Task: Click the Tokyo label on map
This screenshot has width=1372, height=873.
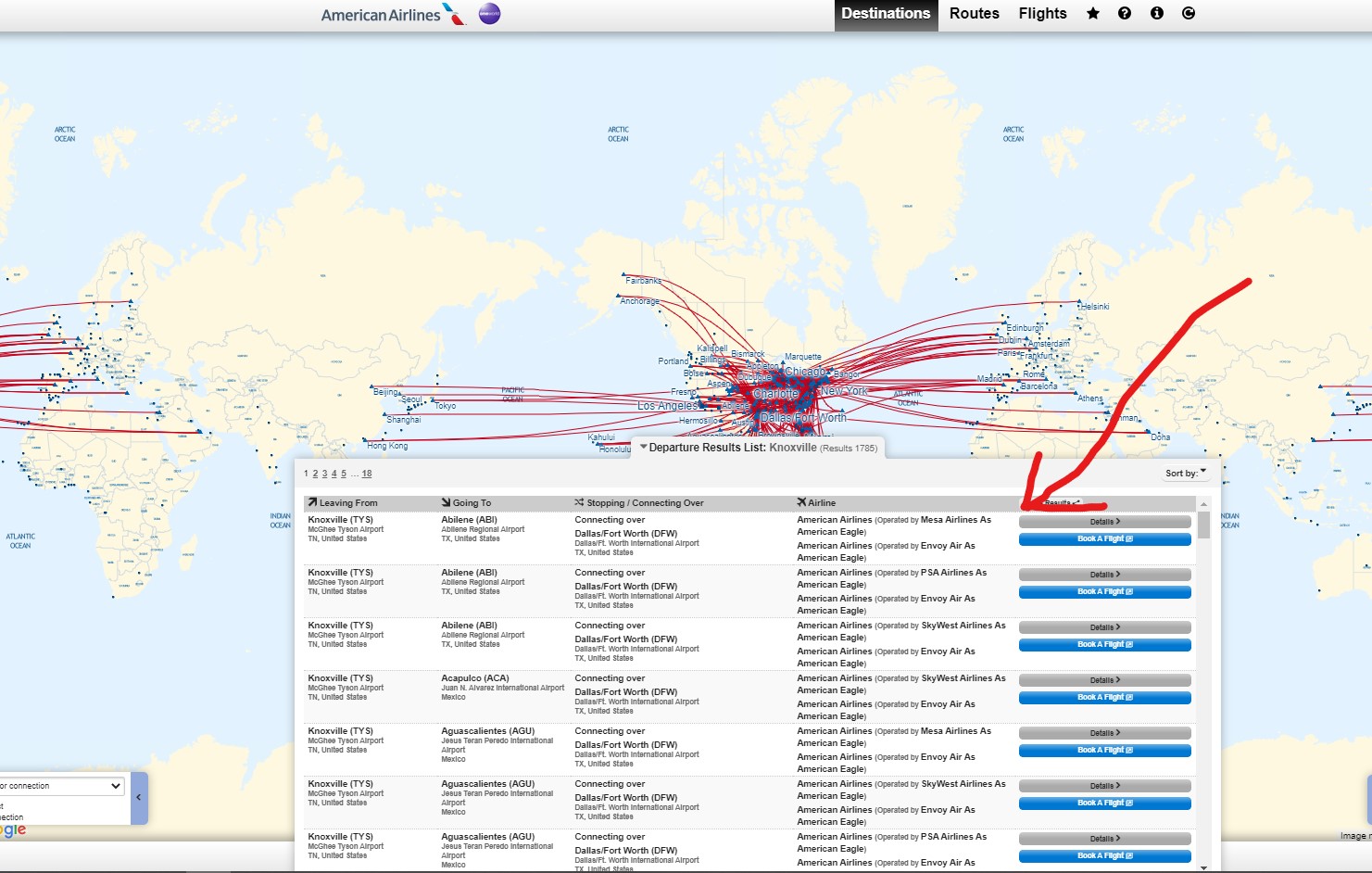Action: 445,406
